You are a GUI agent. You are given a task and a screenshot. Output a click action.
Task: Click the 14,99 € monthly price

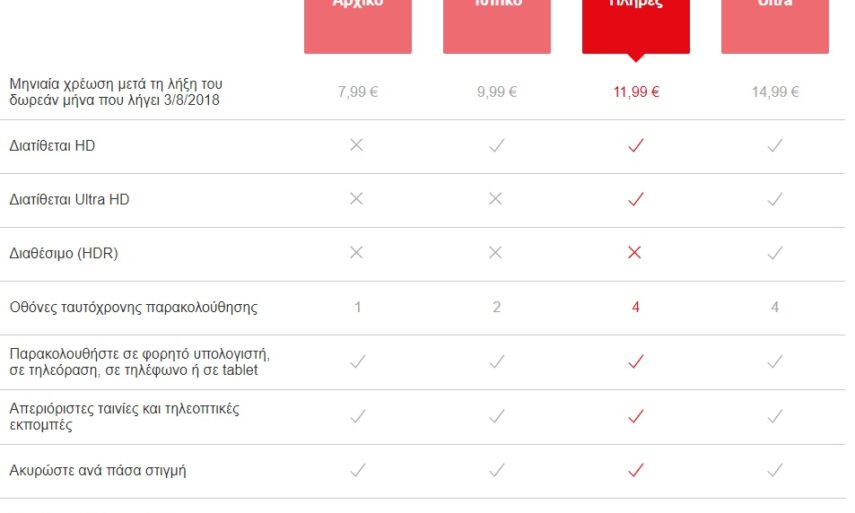point(775,92)
